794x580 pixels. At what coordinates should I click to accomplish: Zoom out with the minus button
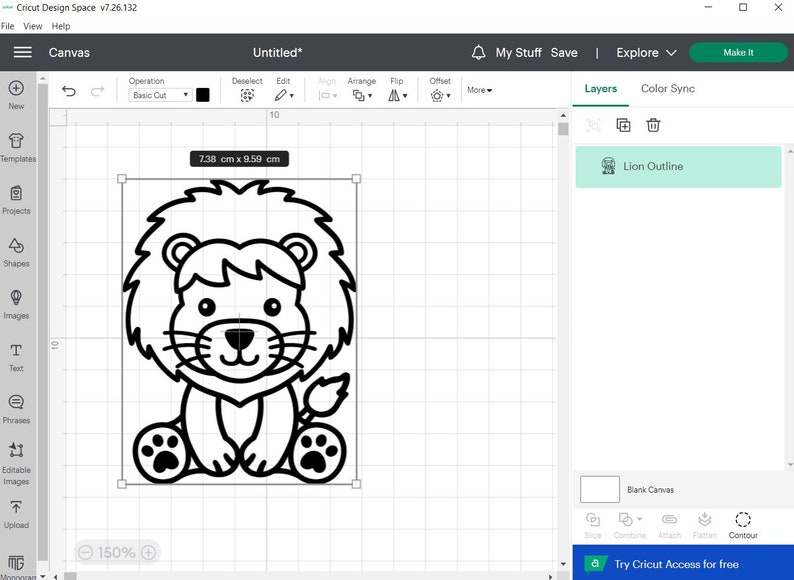coord(86,552)
